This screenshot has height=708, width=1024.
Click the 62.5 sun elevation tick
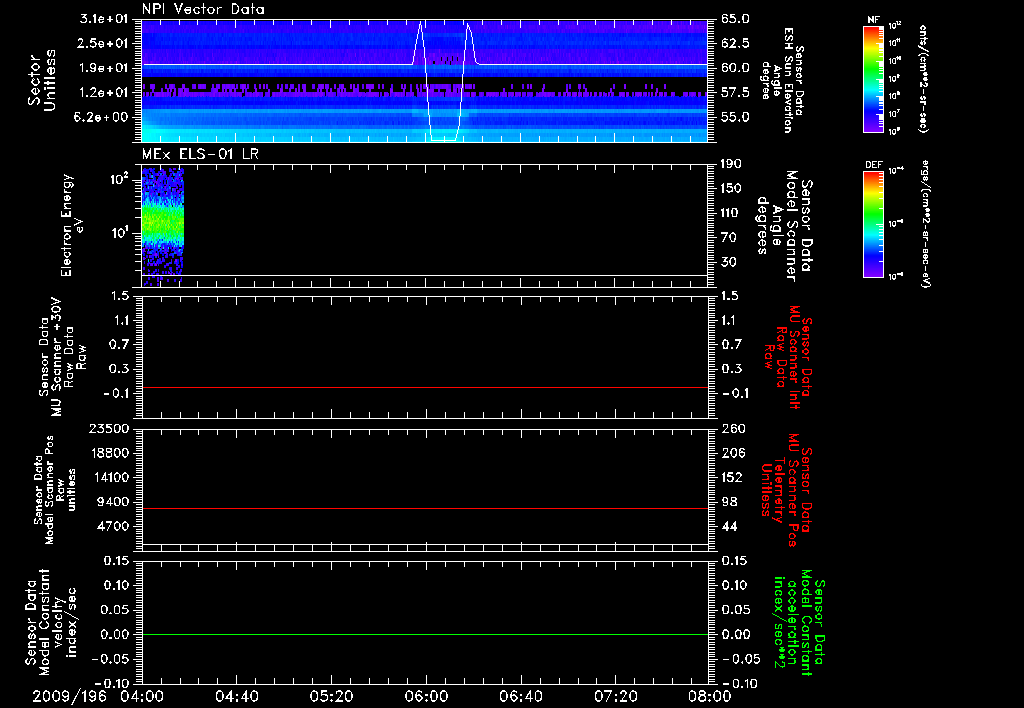735,43
